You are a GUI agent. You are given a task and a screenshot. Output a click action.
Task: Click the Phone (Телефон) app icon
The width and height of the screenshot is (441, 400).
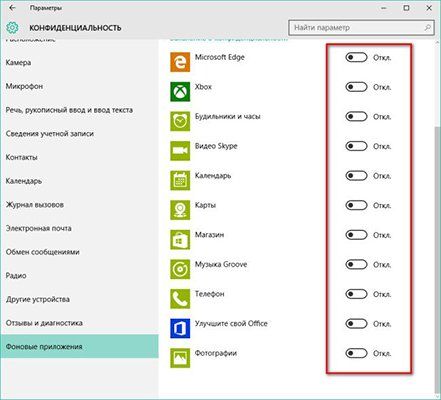(180, 299)
